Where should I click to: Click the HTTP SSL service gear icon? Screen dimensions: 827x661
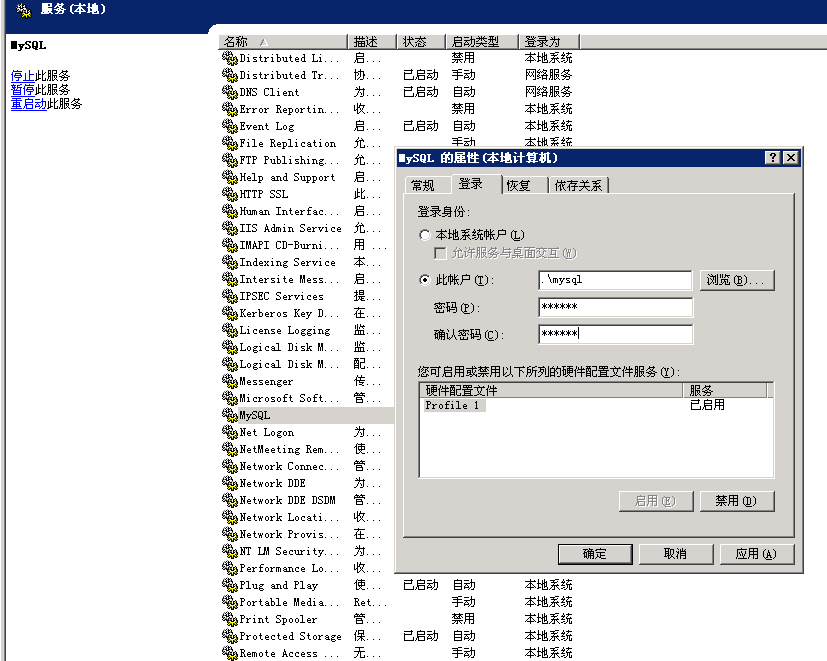(229, 194)
